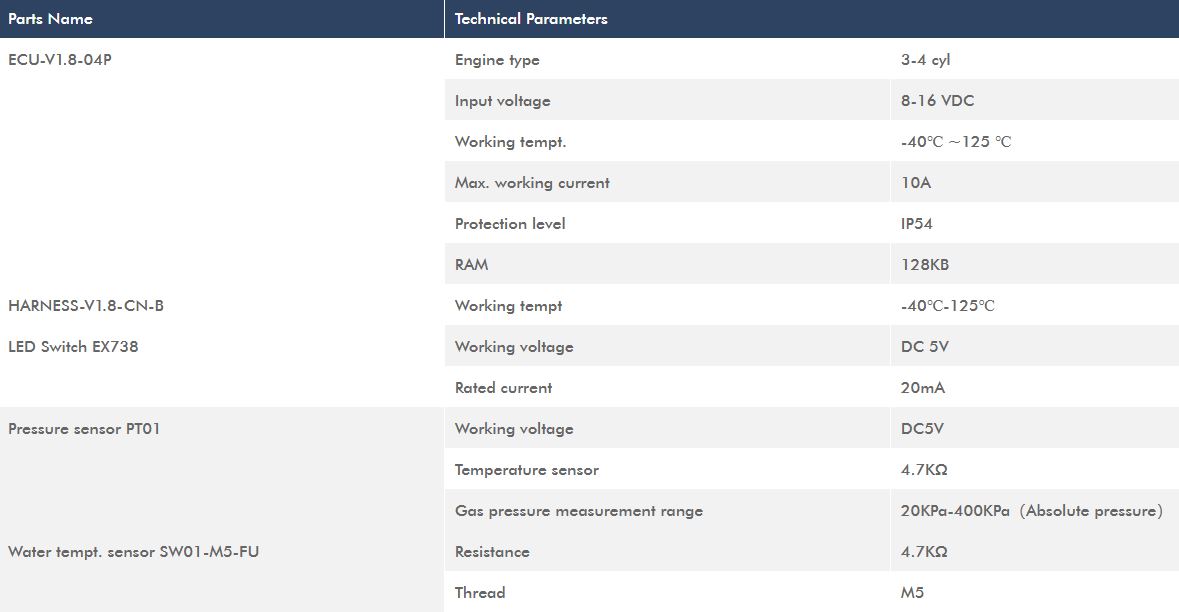1179x612 pixels.
Task: Select the Rated current parameter
Action: (x=503, y=388)
